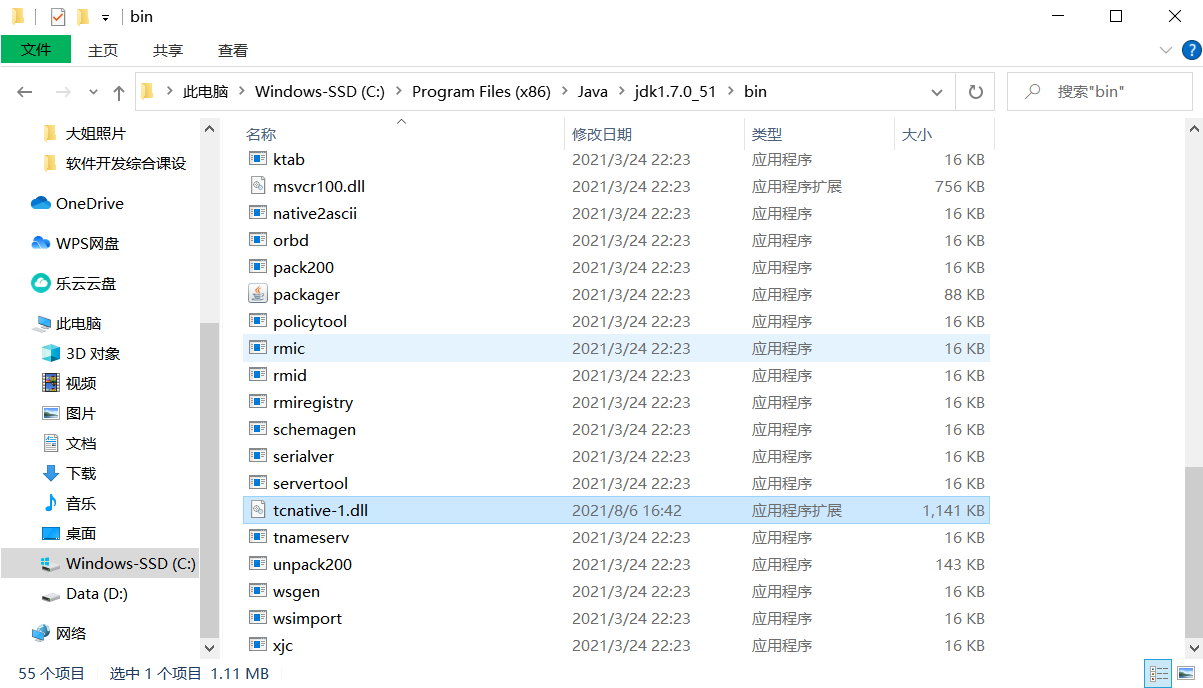The image size is (1203, 688).
Task: Toggle the details view button in status bar
Action: (1158, 673)
